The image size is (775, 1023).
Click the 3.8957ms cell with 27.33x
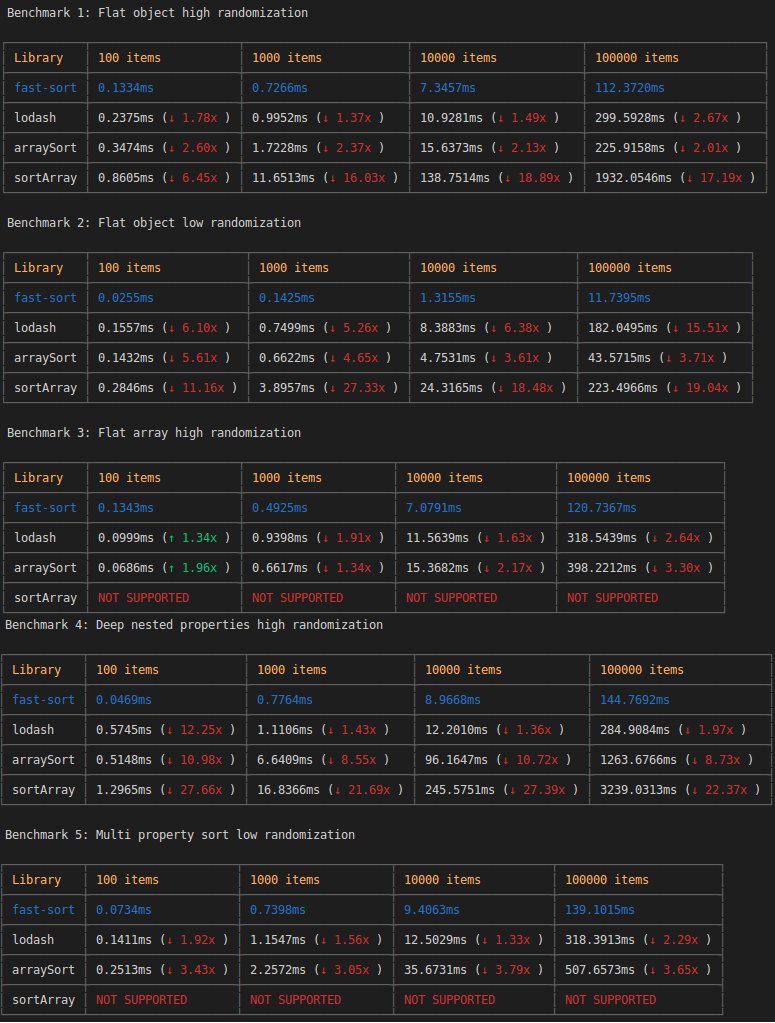(x=328, y=388)
